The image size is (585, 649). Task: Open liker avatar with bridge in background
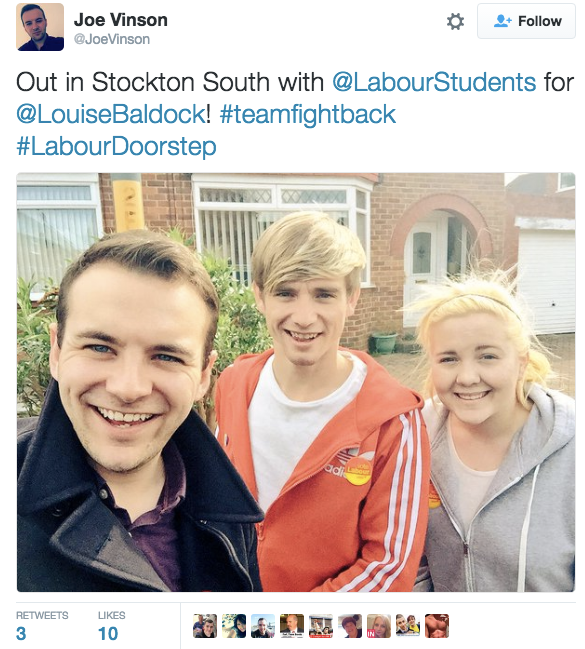tap(263, 626)
